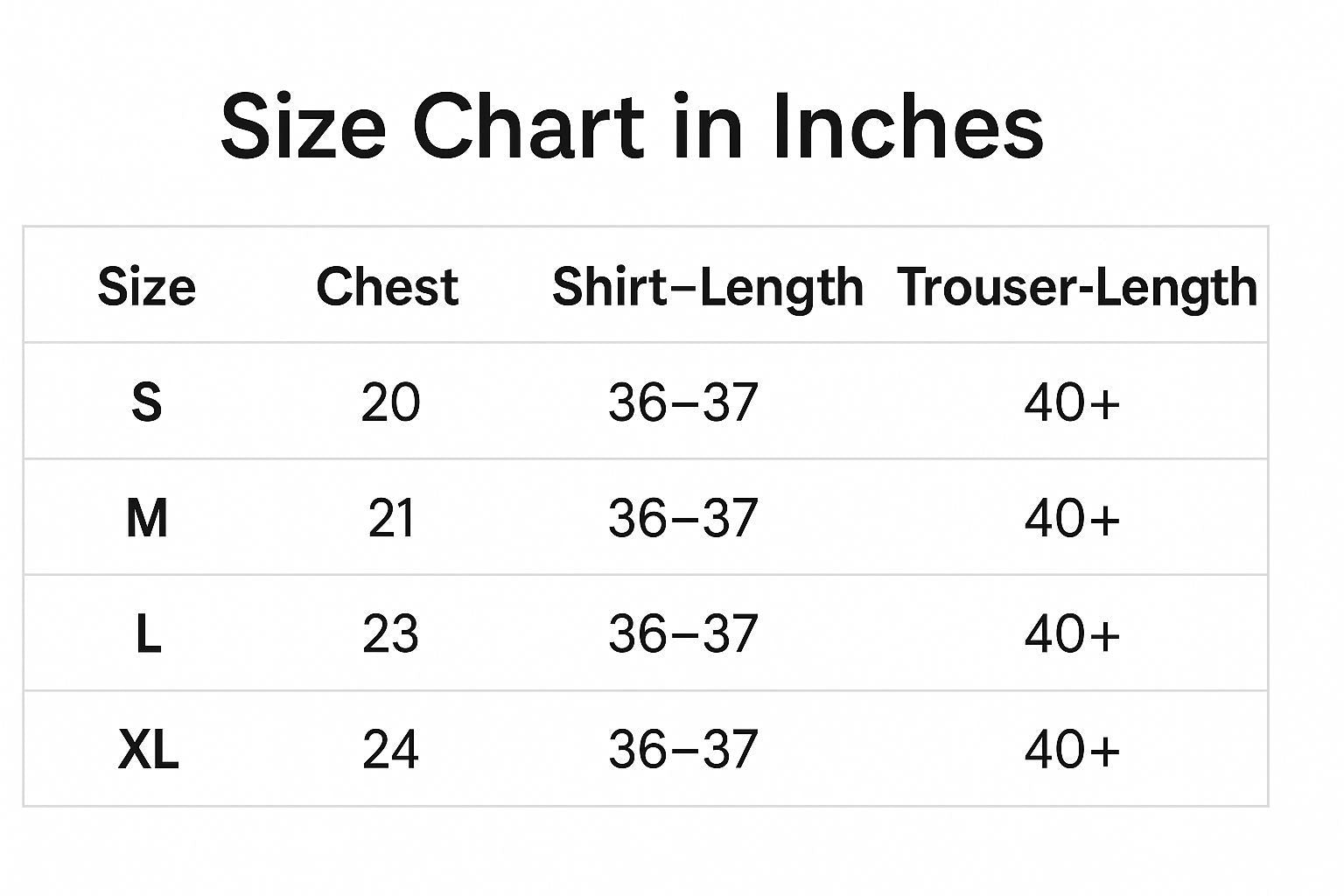Select the "Shirt–Length" column header
Viewport: 1344px width, 896px height.
coord(707,287)
